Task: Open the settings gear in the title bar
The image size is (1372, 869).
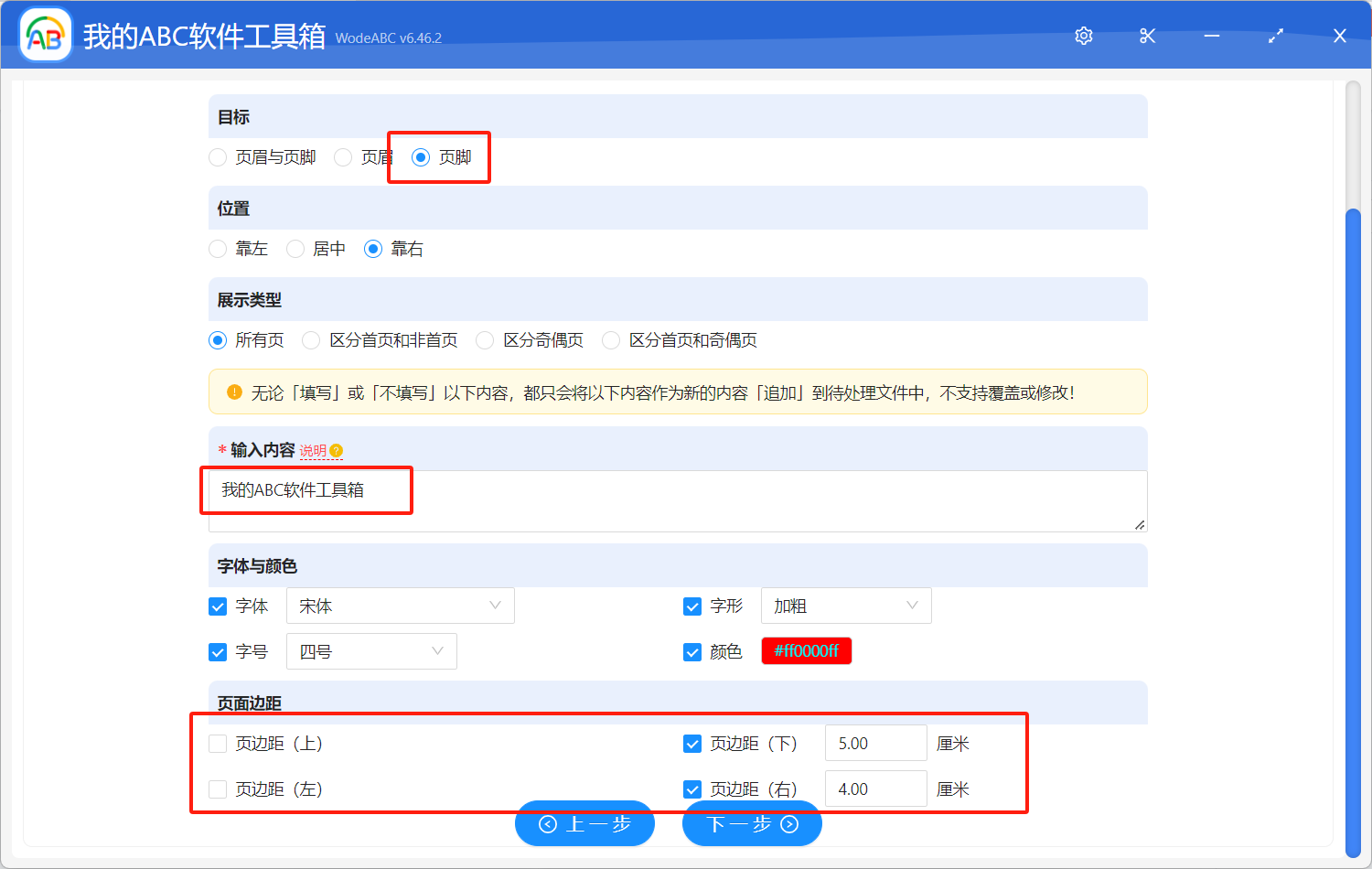Action: (x=1083, y=36)
